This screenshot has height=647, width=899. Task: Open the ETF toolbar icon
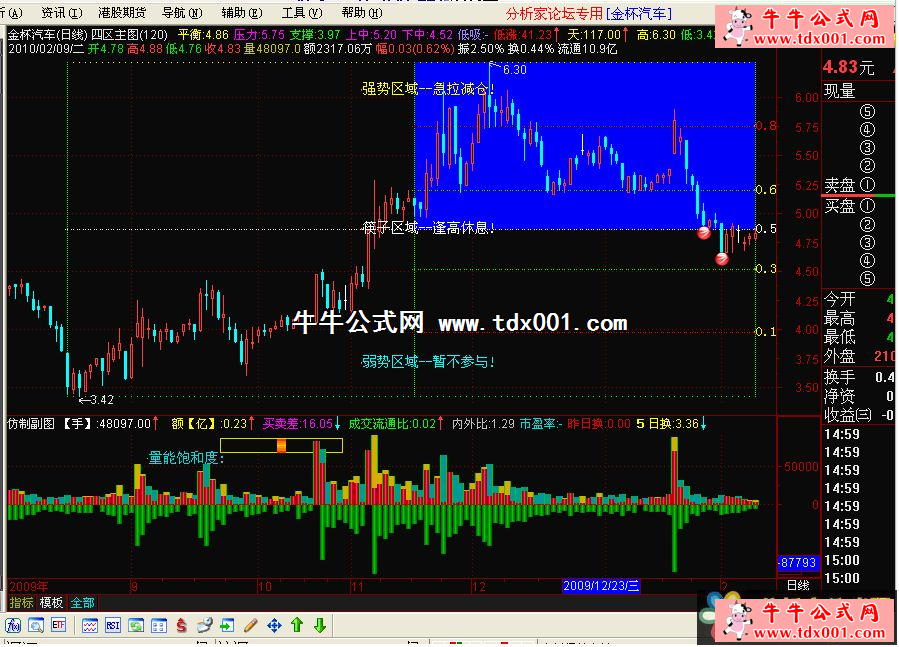click(x=58, y=625)
